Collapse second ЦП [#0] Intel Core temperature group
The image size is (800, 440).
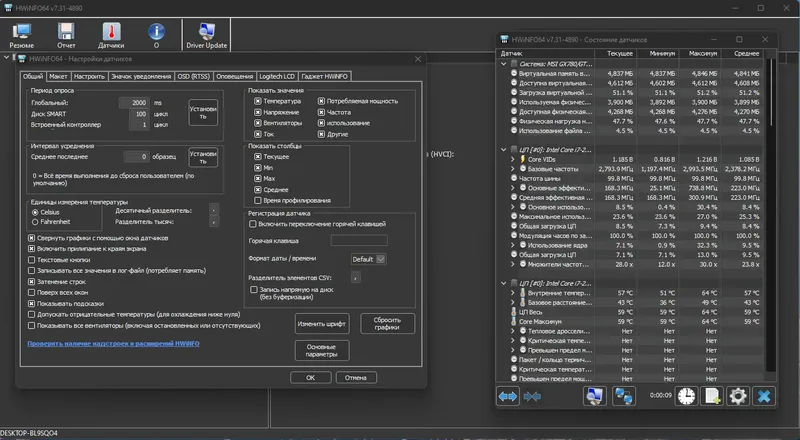[504, 283]
